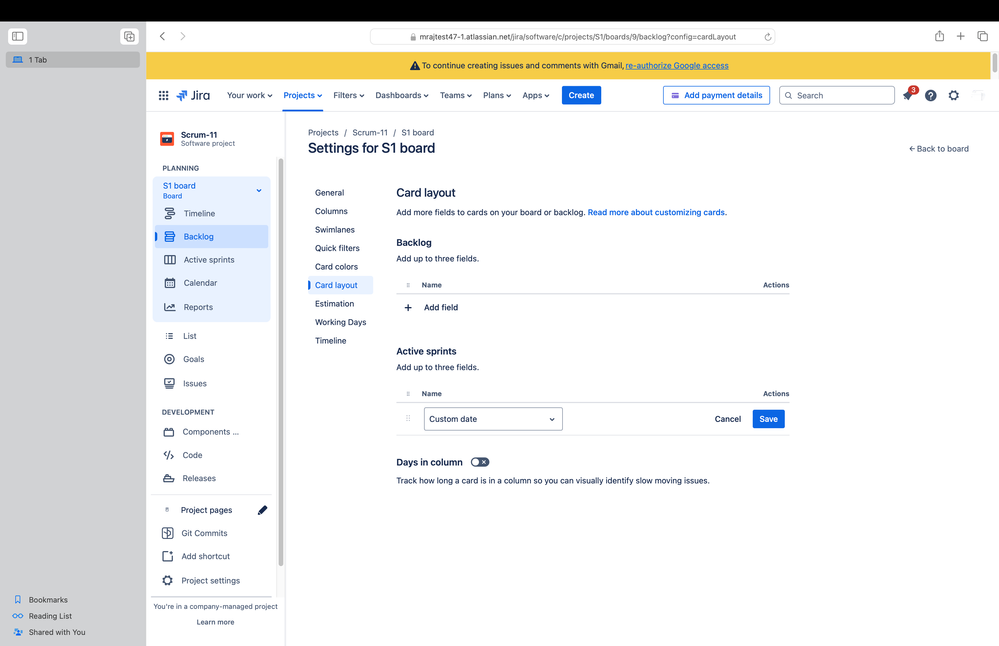999x646 pixels.
Task: Cancel adding the active sprints field
Action: click(728, 419)
